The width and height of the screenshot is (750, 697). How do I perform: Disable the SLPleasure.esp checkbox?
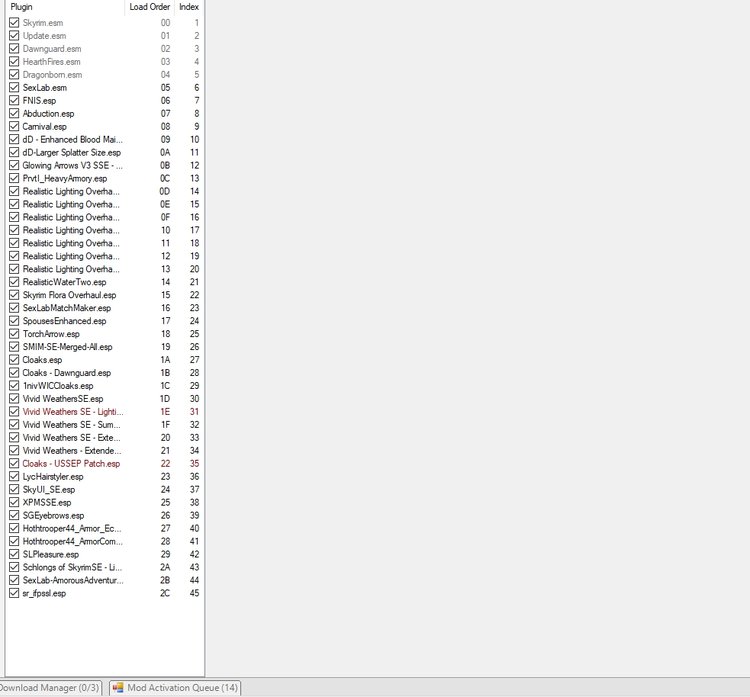click(14, 554)
